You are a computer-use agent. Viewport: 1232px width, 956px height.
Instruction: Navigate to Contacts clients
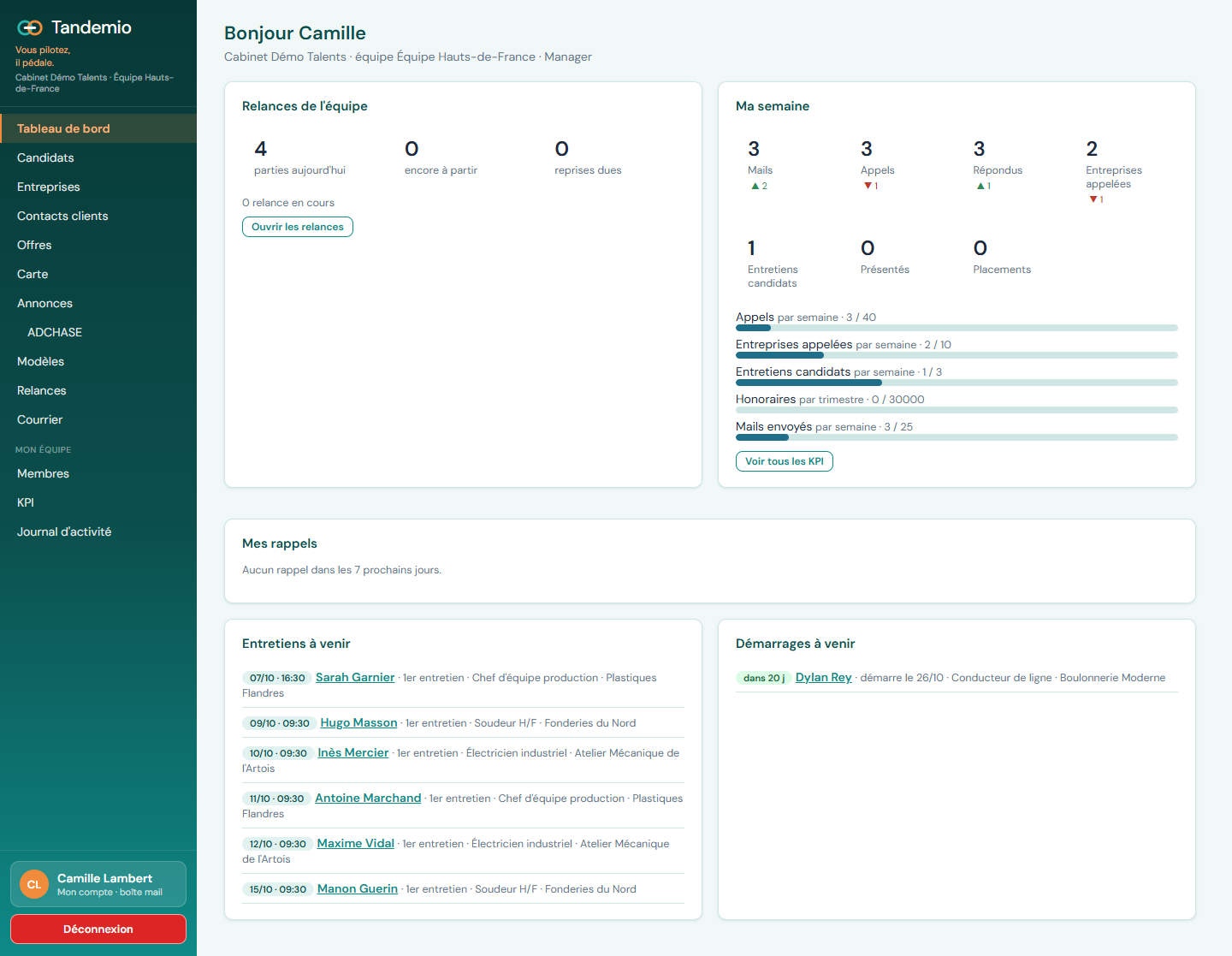[x=98, y=216]
